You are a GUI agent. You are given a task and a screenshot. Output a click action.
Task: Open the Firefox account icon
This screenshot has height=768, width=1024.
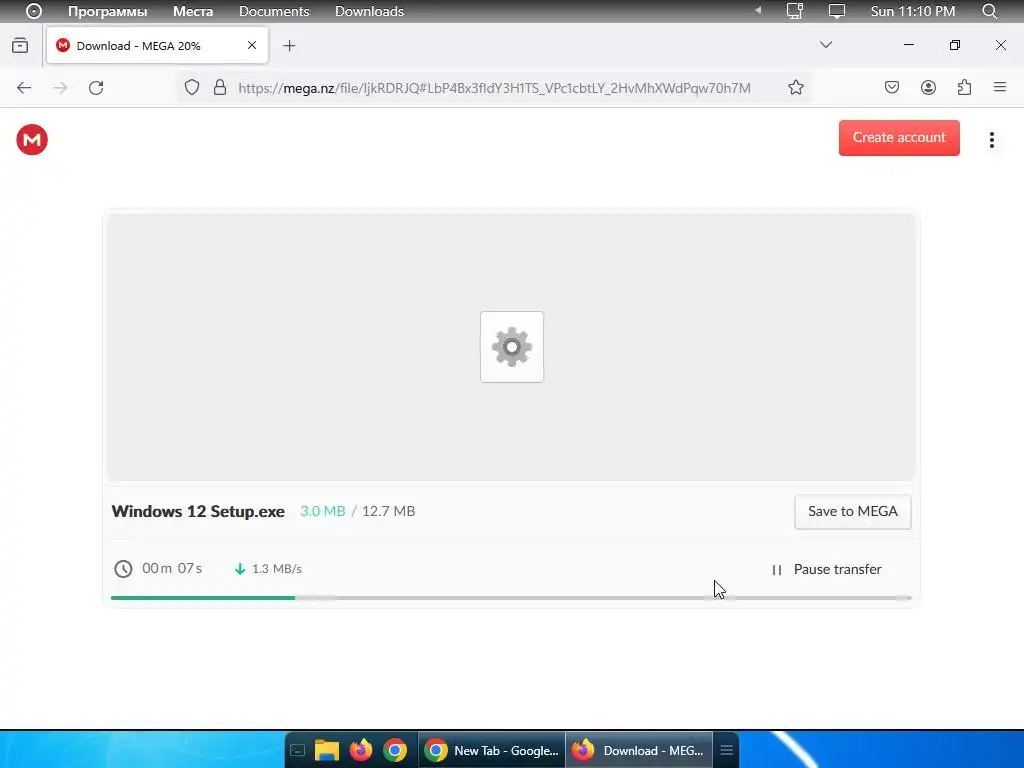click(928, 88)
